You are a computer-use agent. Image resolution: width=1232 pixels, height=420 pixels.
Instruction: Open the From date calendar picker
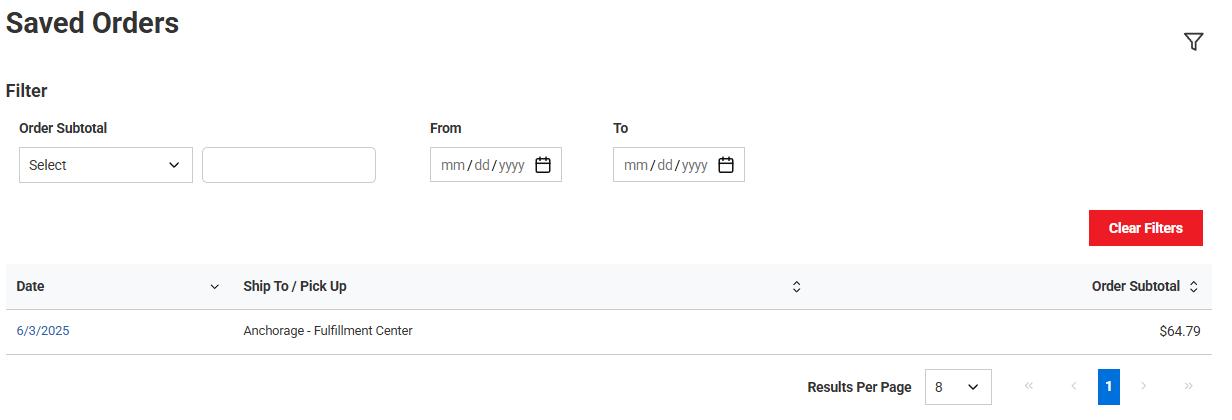tap(543, 165)
